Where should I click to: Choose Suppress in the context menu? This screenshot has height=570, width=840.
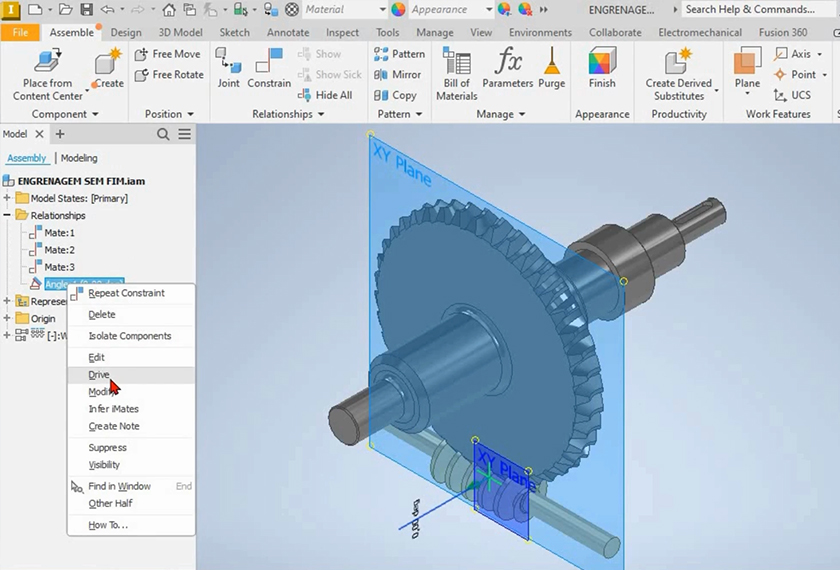tap(107, 448)
